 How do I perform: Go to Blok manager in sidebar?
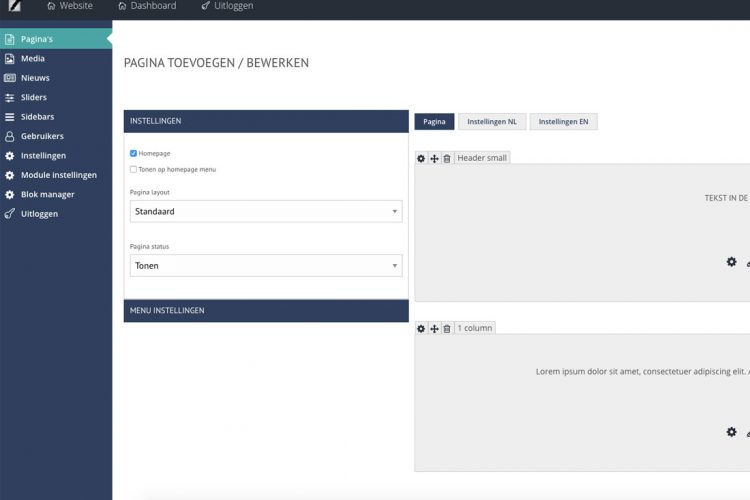[x=47, y=194]
